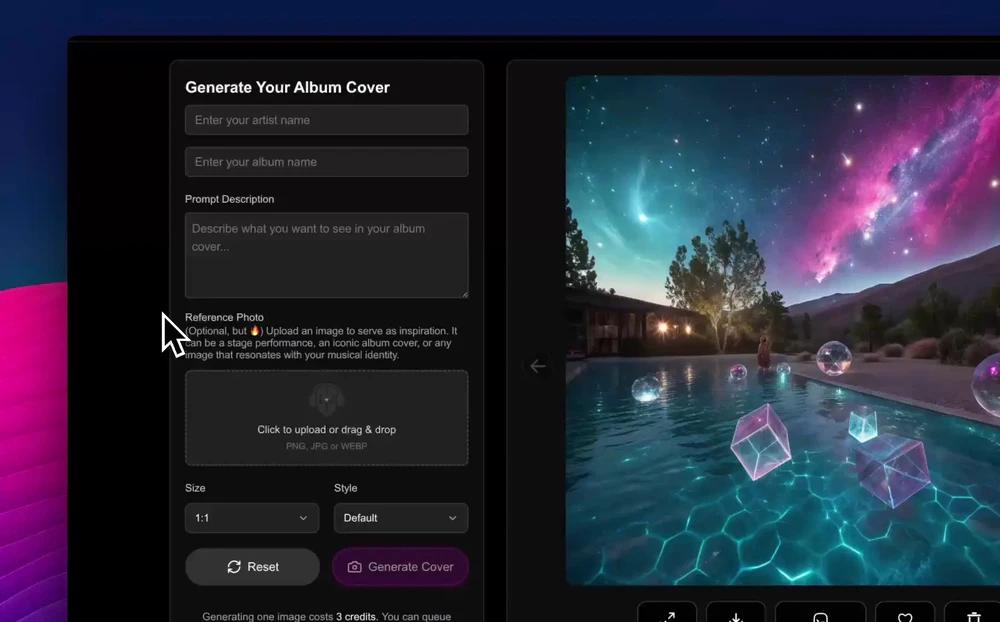Click the circular arrows icon beside Reset
1000x622 pixels.
click(x=234, y=567)
